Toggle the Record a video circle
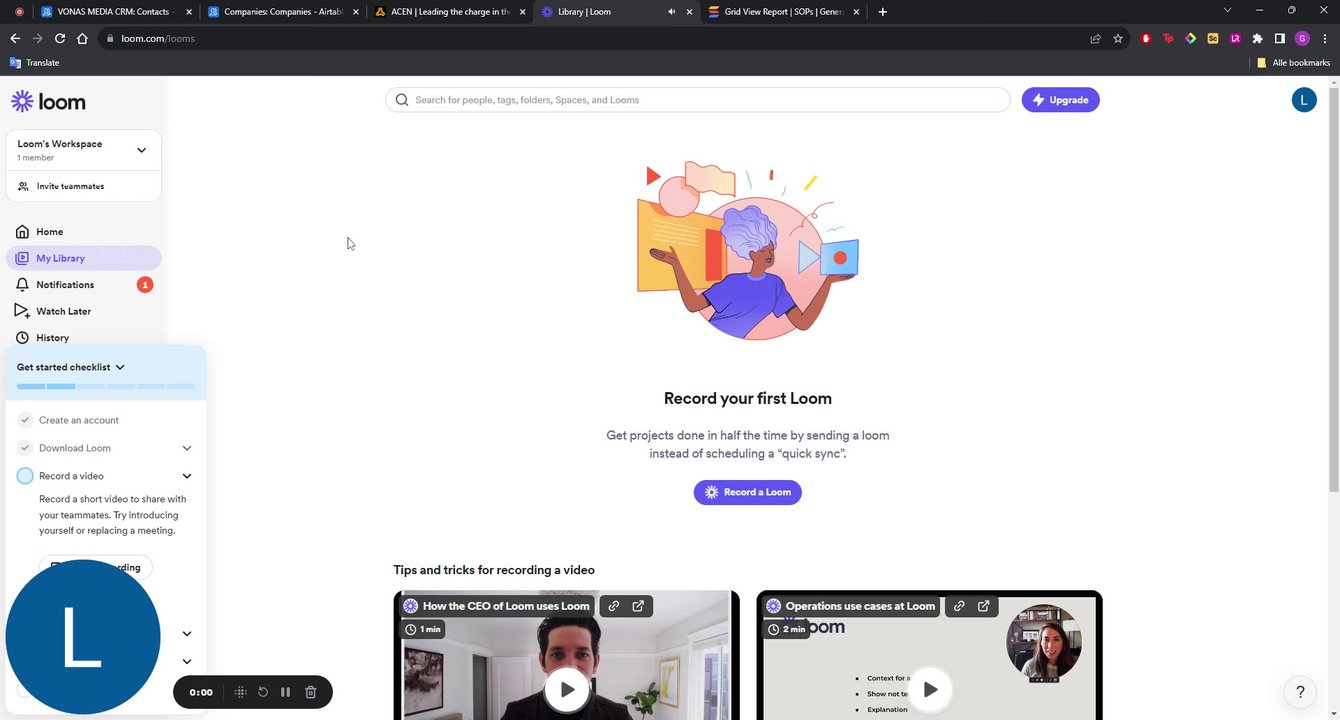This screenshot has width=1340, height=720. tap(25, 476)
